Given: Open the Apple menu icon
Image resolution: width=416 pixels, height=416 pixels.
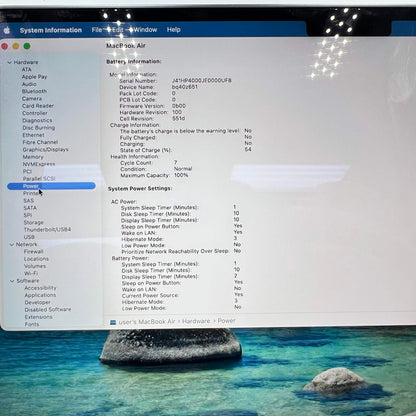Looking at the screenshot, I should tap(7, 31).
